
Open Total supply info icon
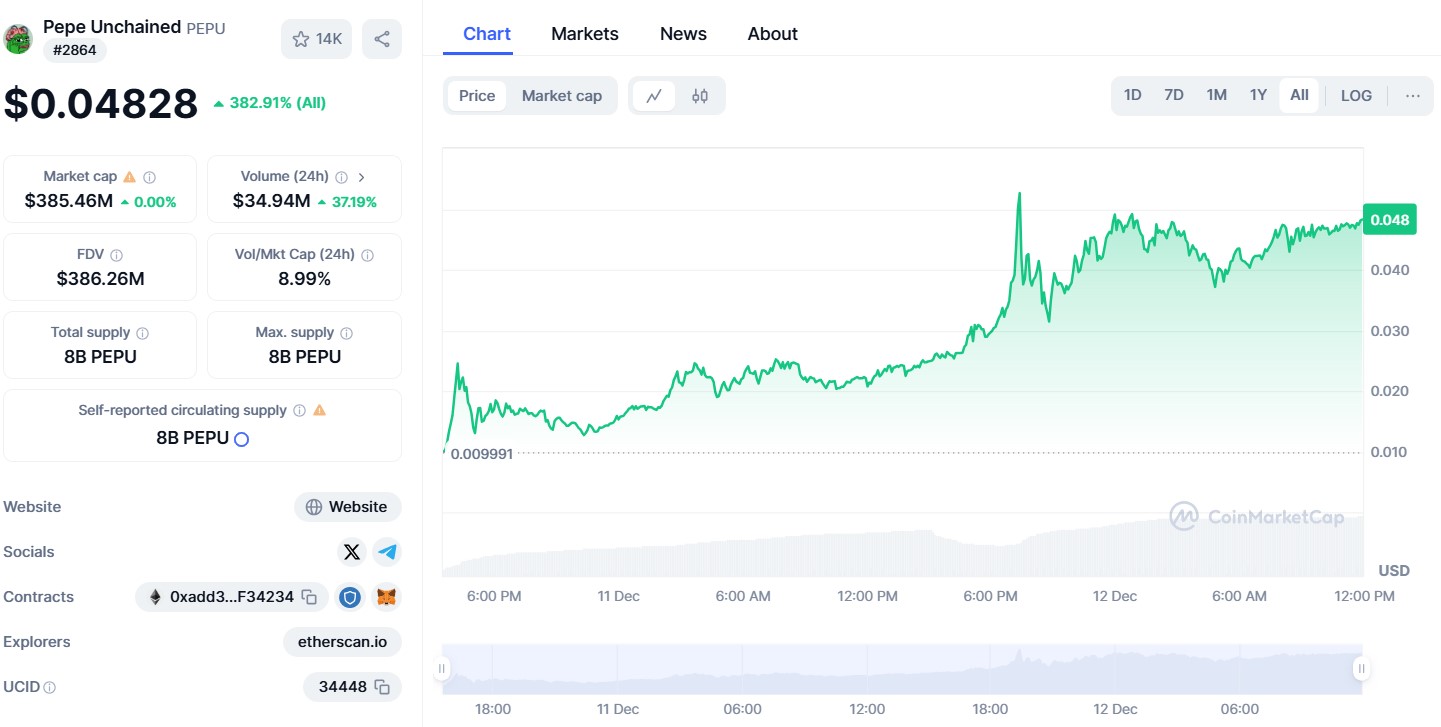(142, 333)
